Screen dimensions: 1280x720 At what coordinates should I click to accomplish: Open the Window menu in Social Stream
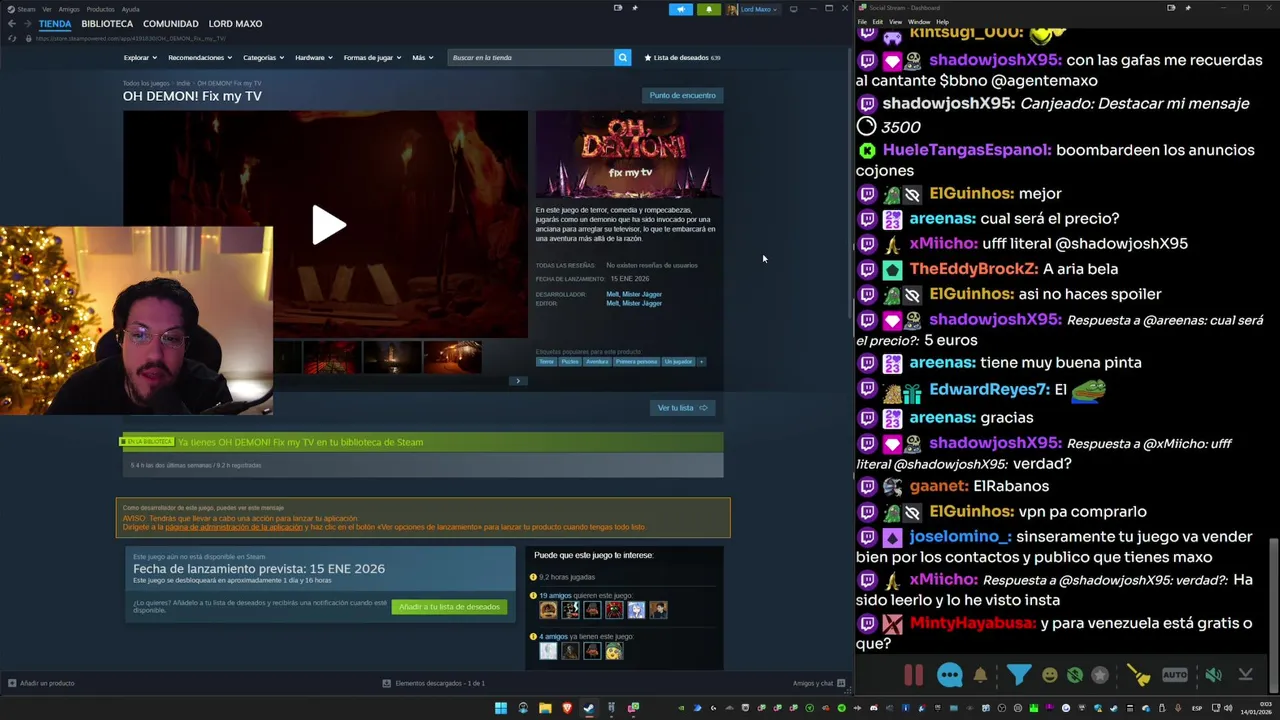point(918,21)
